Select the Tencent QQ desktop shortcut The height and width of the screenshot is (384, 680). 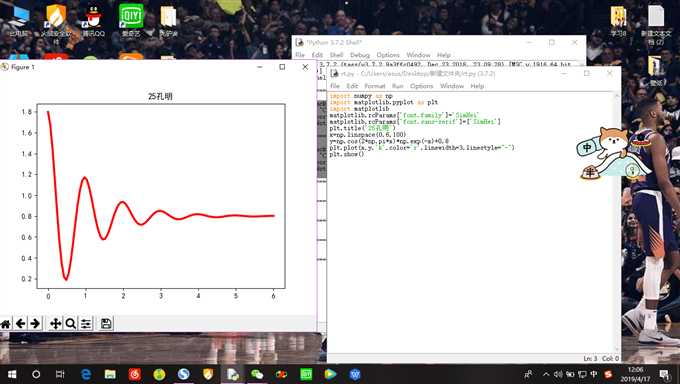pyautogui.click(x=93, y=21)
